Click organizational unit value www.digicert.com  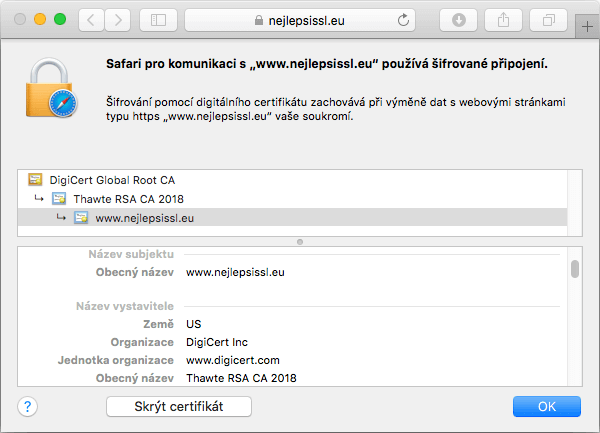pos(233,360)
